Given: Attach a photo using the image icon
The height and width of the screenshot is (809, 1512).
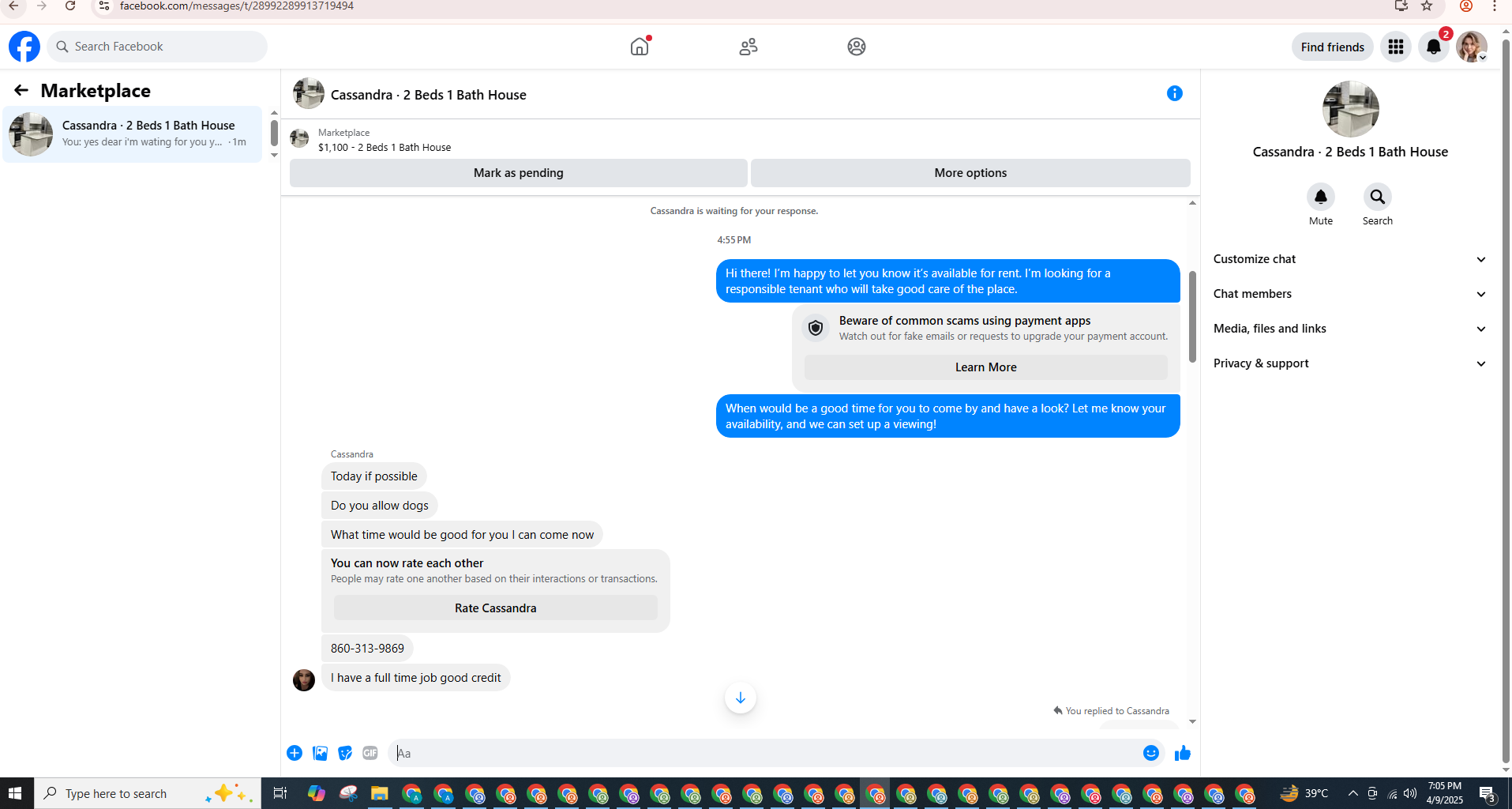Looking at the screenshot, I should click(x=320, y=753).
